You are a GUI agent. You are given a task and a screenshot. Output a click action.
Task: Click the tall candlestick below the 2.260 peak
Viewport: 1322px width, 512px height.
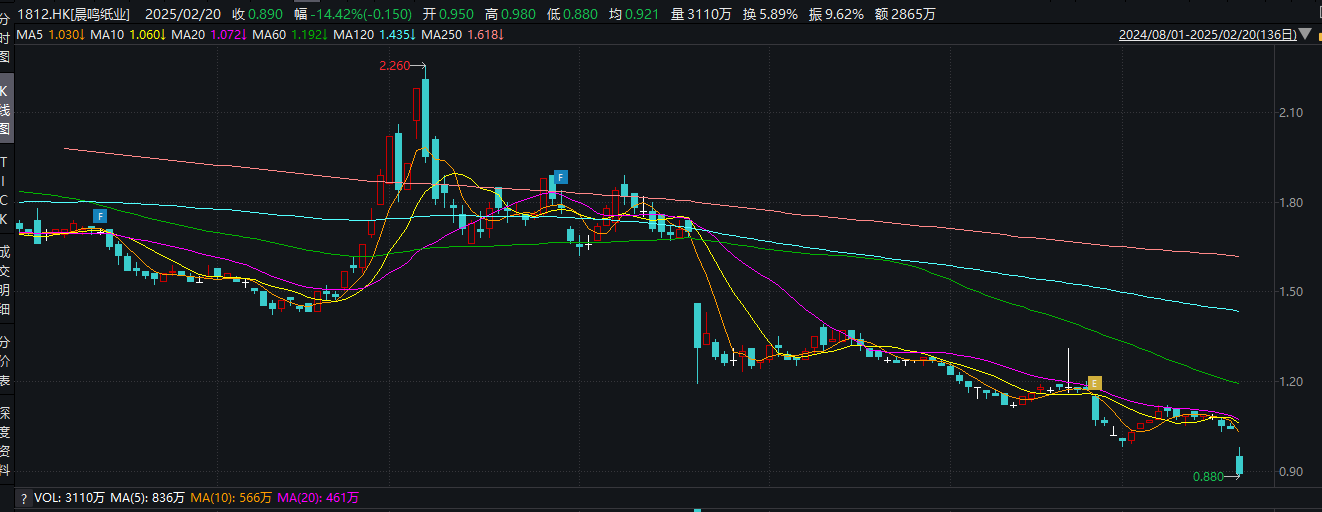[425, 117]
